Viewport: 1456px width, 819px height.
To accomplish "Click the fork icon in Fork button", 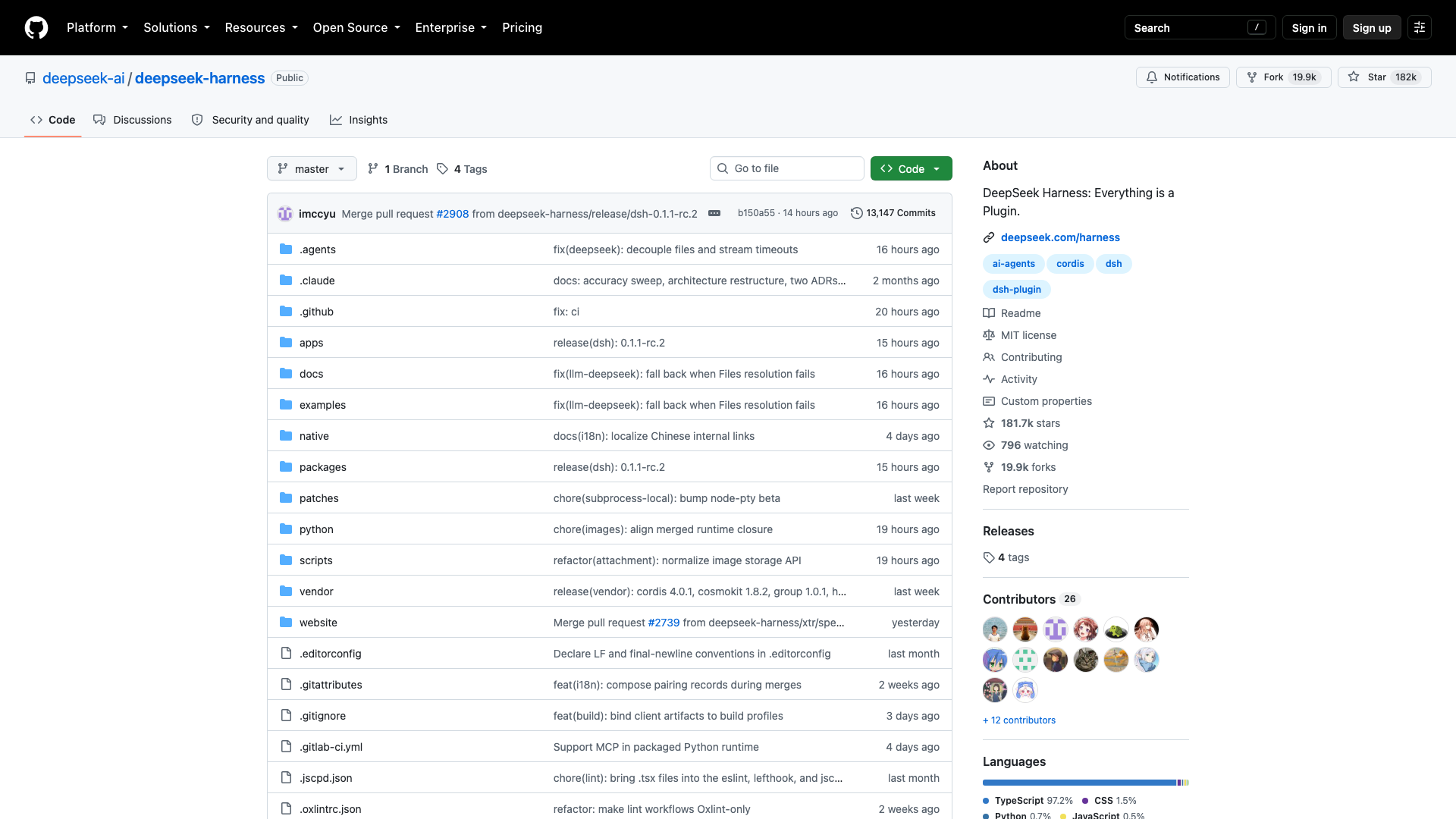I will [1252, 77].
